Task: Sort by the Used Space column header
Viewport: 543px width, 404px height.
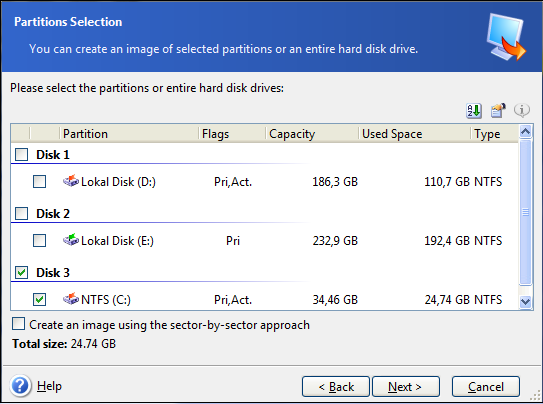Action: pos(414,134)
